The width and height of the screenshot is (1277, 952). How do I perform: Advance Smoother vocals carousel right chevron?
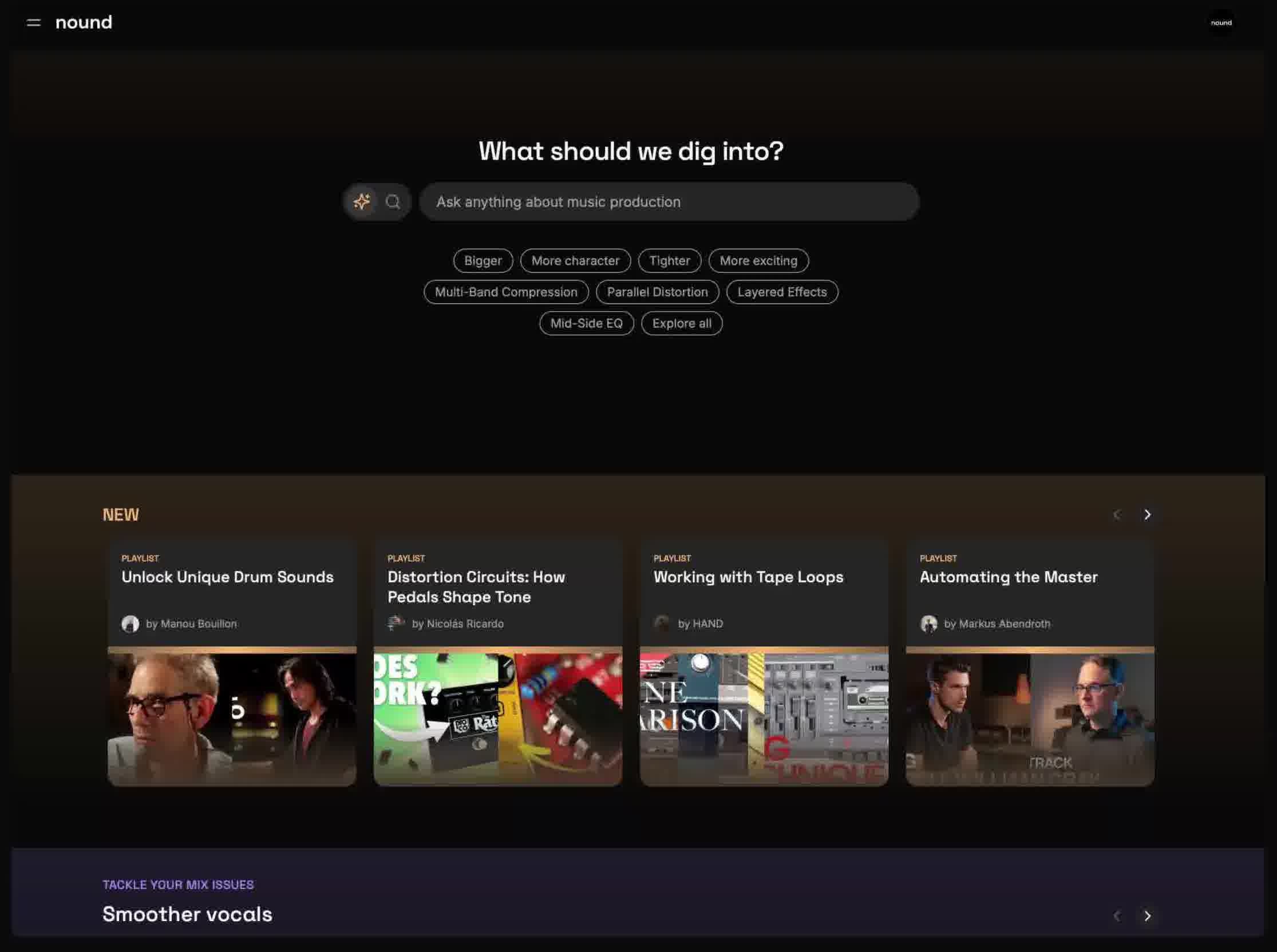(x=1146, y=916)
